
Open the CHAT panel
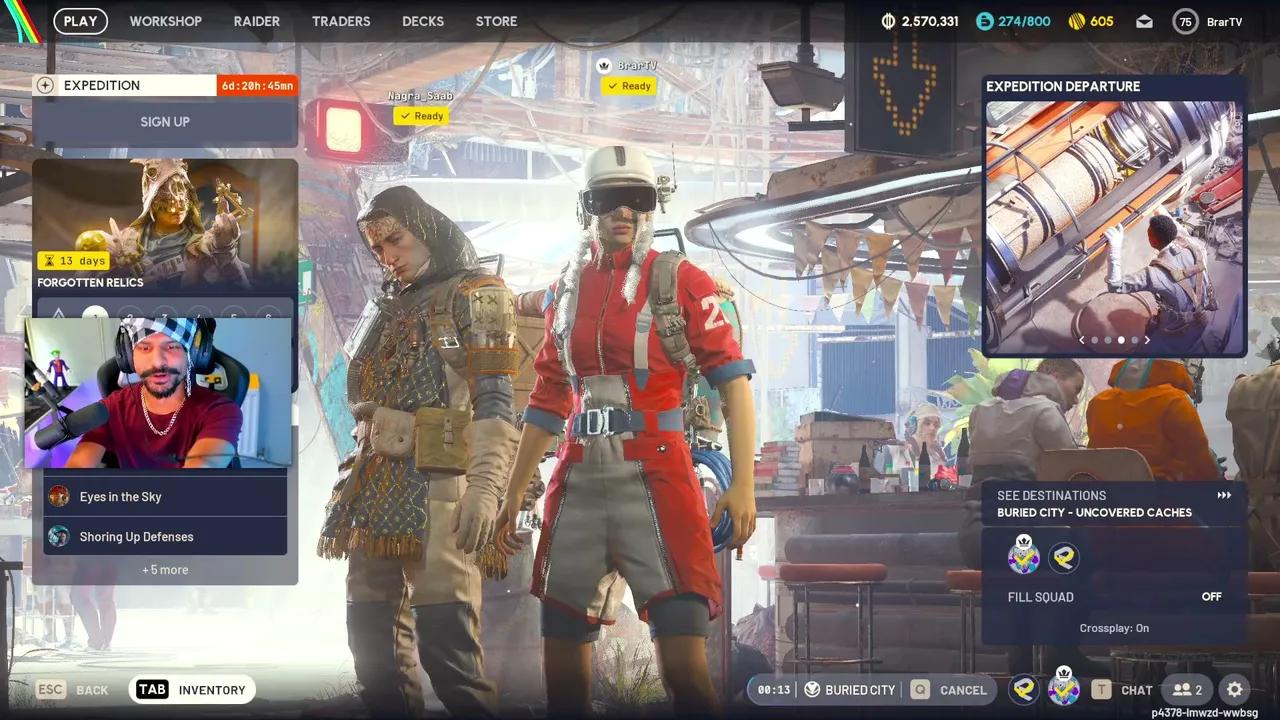1137,690
